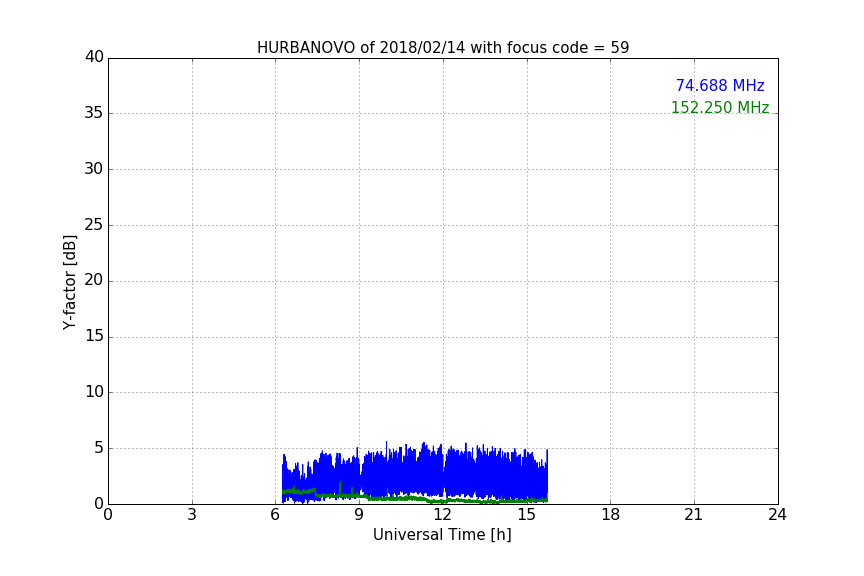The width and height of the screenshot is (864, 576).
Task: Click y-axis tick label '20'
Action: click(x=94, y=281)
